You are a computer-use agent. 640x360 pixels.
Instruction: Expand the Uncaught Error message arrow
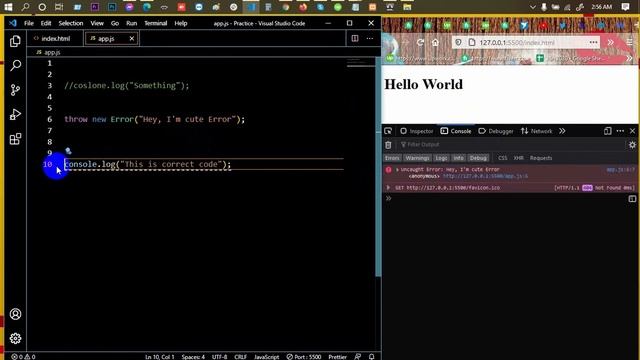[397, 169]
